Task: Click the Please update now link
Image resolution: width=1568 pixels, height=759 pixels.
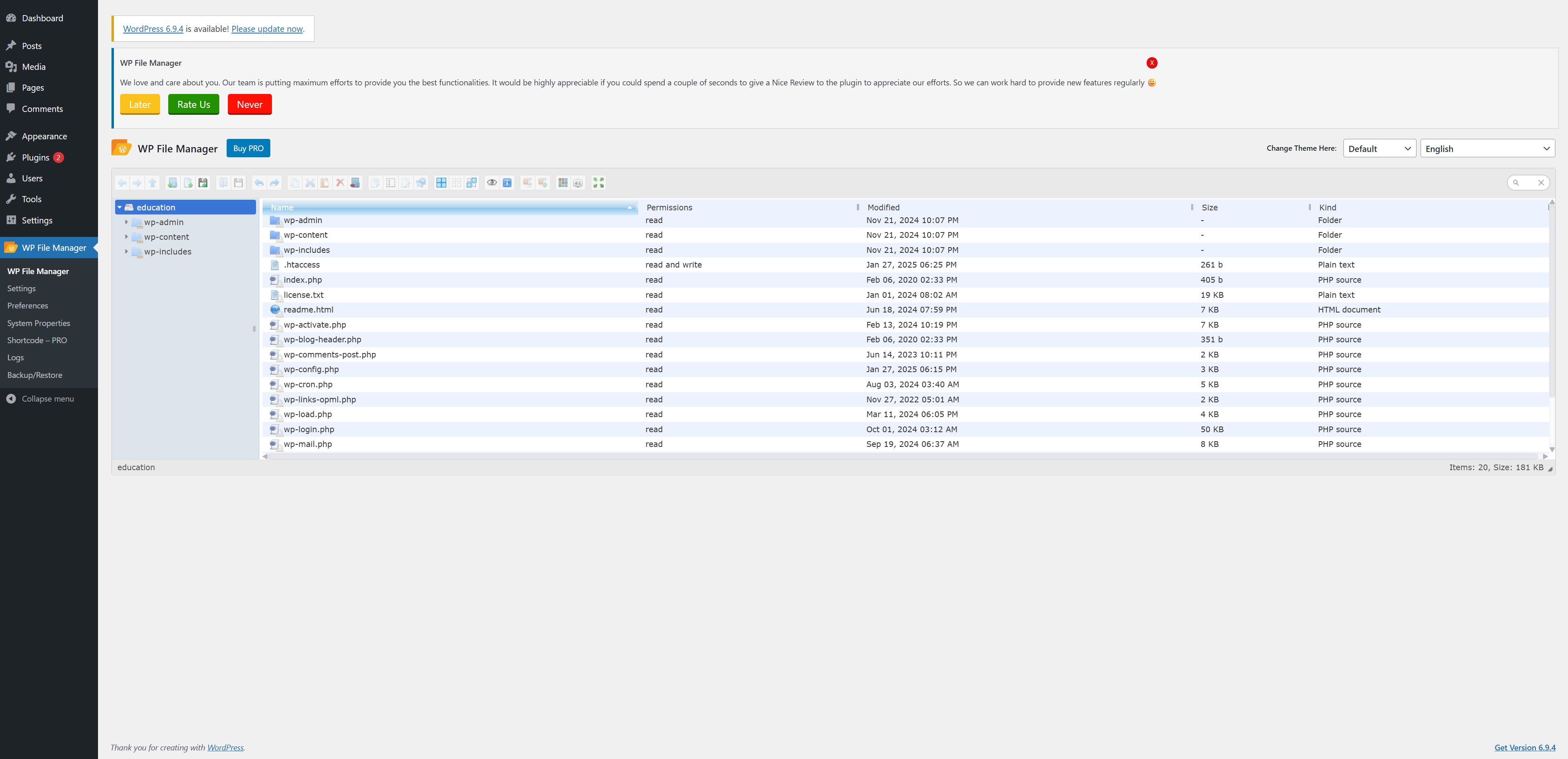Action: (x=267, y=29)
